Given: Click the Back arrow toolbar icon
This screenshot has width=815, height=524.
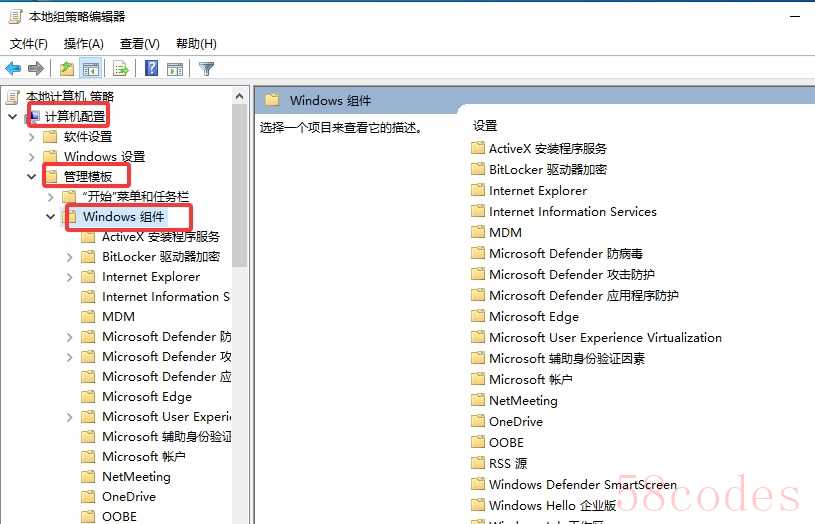Looking at the screenshot, I should click(x=13, y=68).
